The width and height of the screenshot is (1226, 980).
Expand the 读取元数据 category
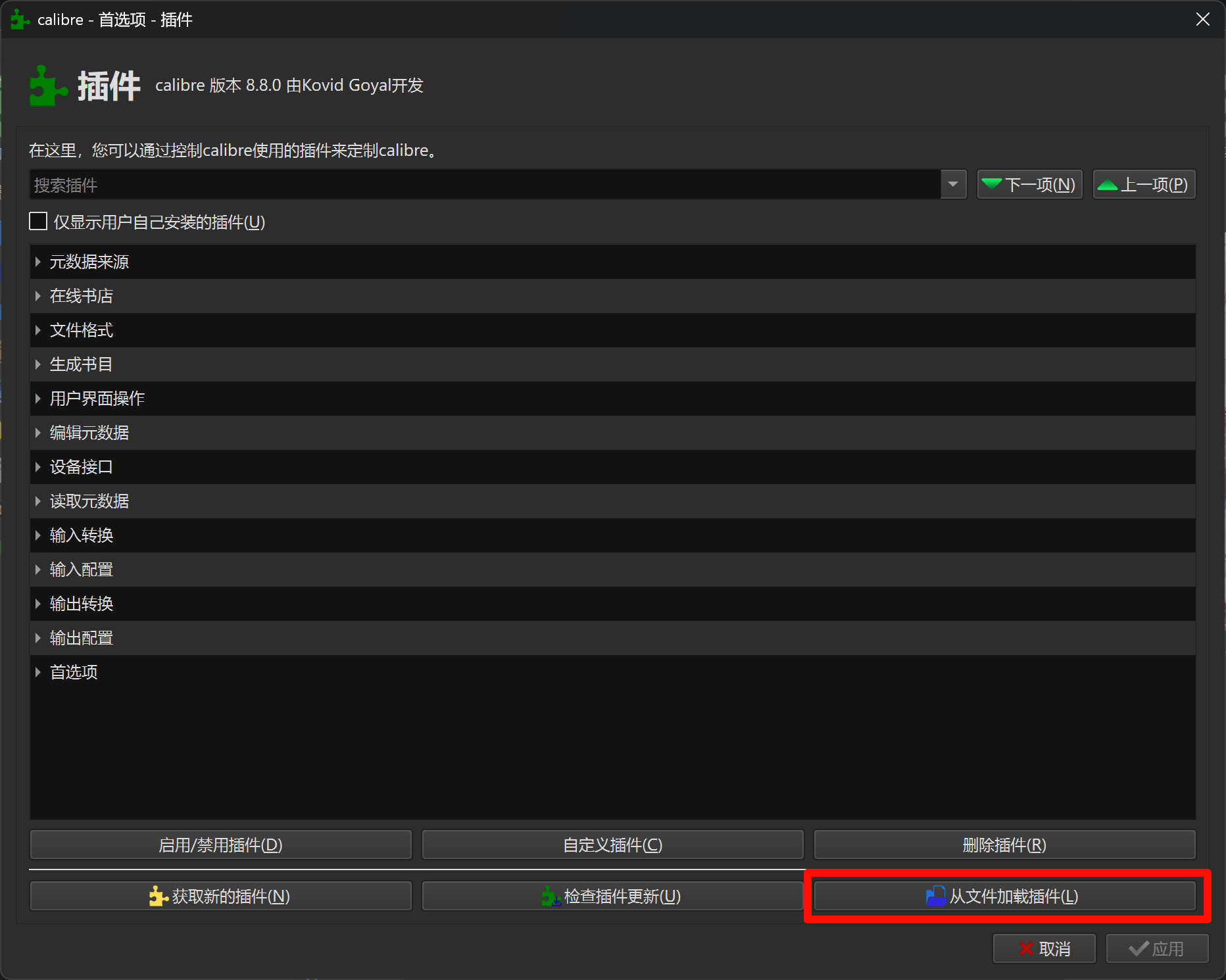coord(38,501)
